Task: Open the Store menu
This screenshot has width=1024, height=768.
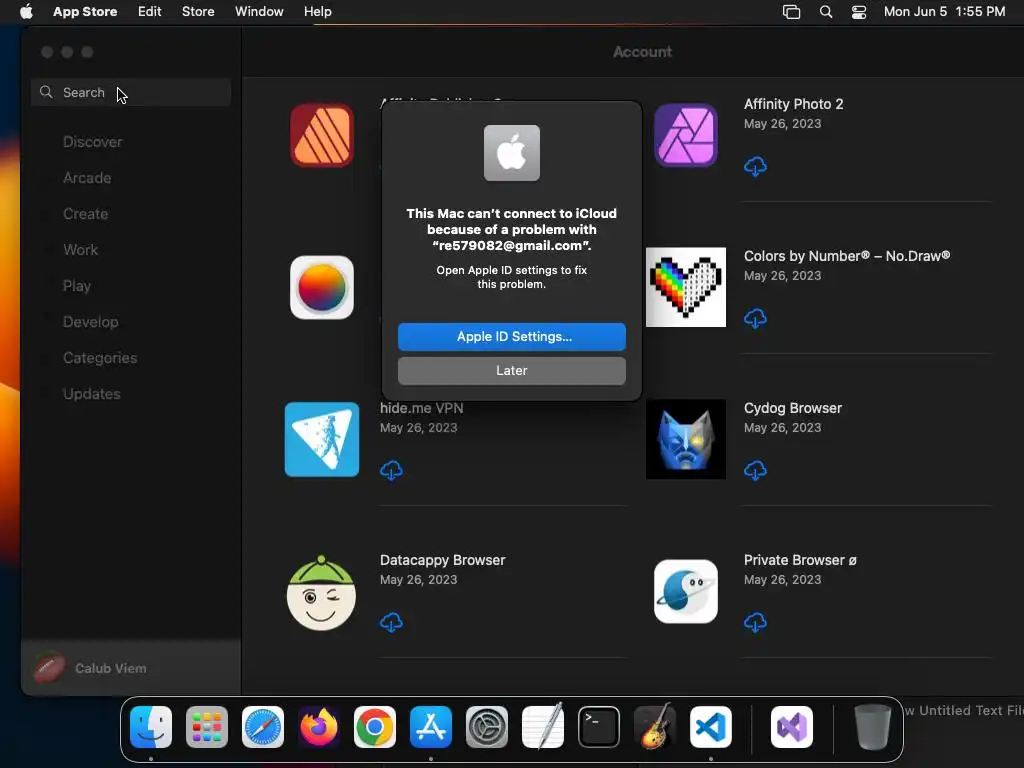Action: point(198,12)
